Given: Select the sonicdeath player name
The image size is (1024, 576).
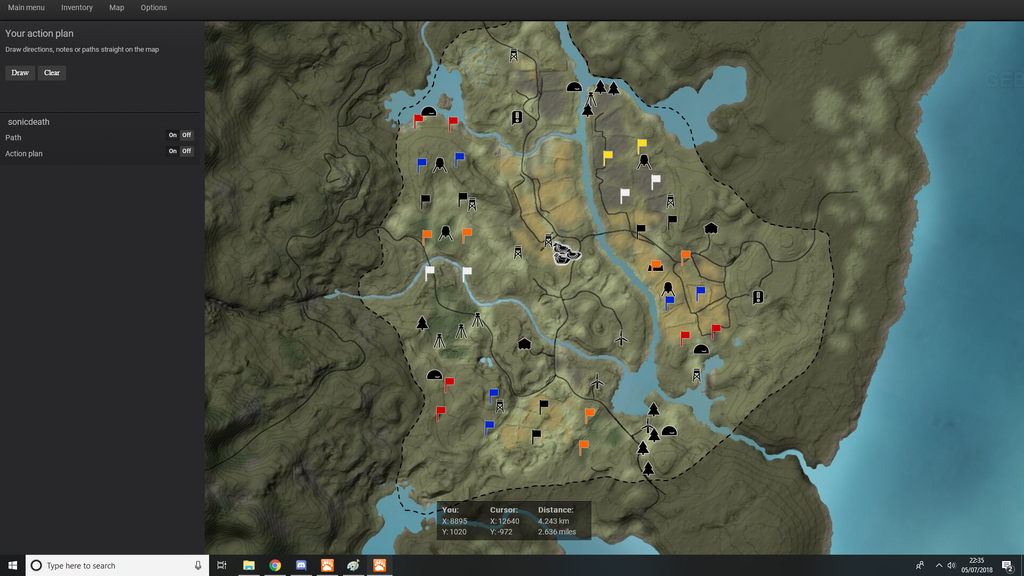Looking at the screenshot, I should pos(29,121).
